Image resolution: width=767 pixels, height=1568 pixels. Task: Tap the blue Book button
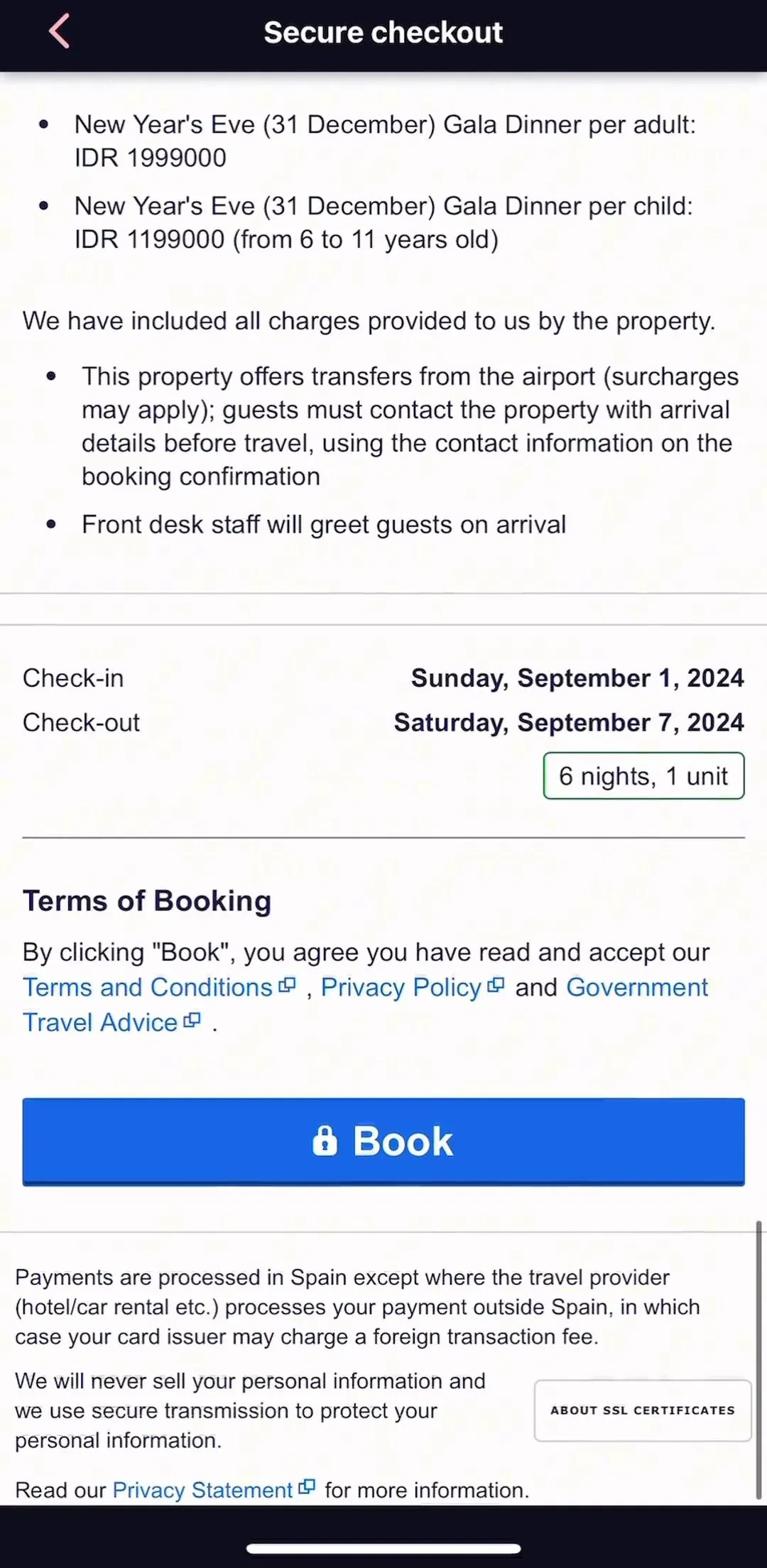[383, 1141]
